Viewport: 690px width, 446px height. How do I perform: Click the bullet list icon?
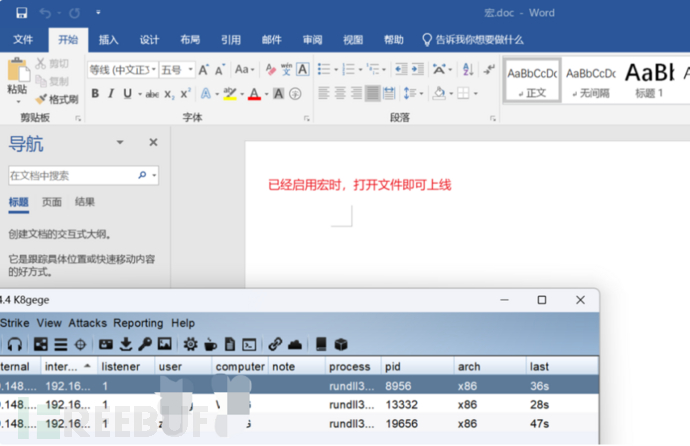pos(324,69)
